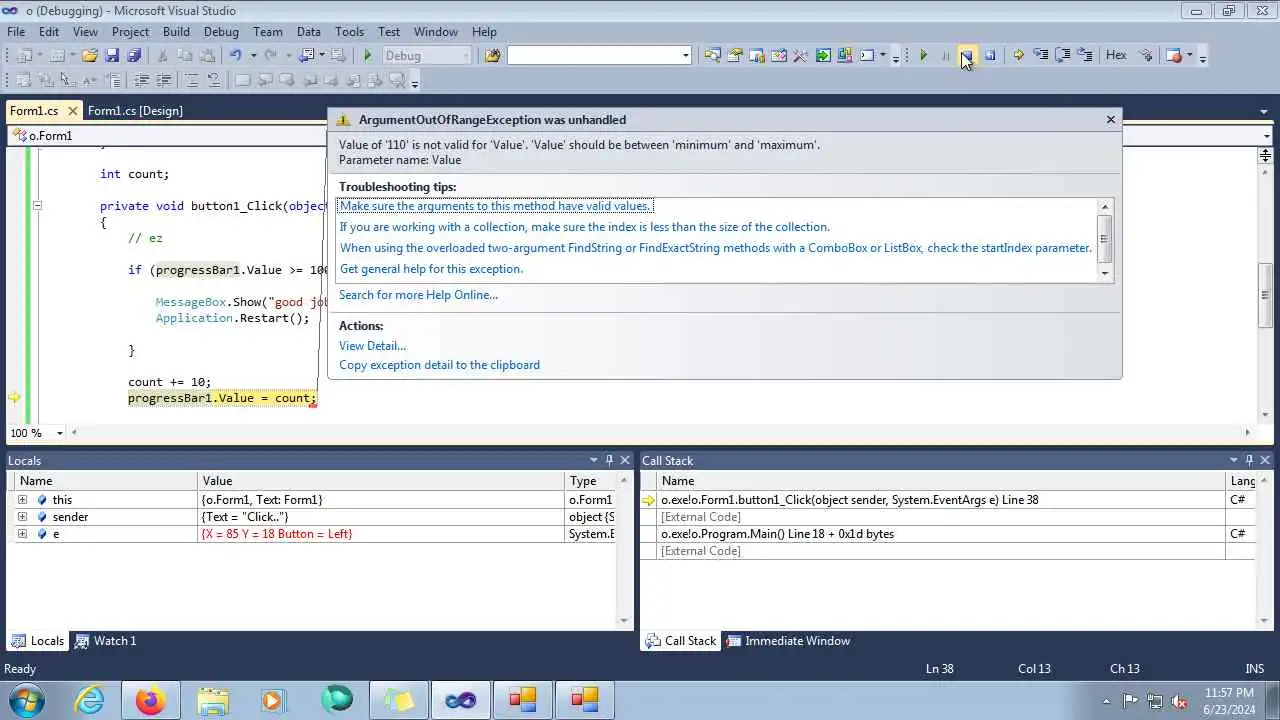Click the Save All toolbar icon
The width and height of the screenshot is (1280, 720).
point(134,55)
